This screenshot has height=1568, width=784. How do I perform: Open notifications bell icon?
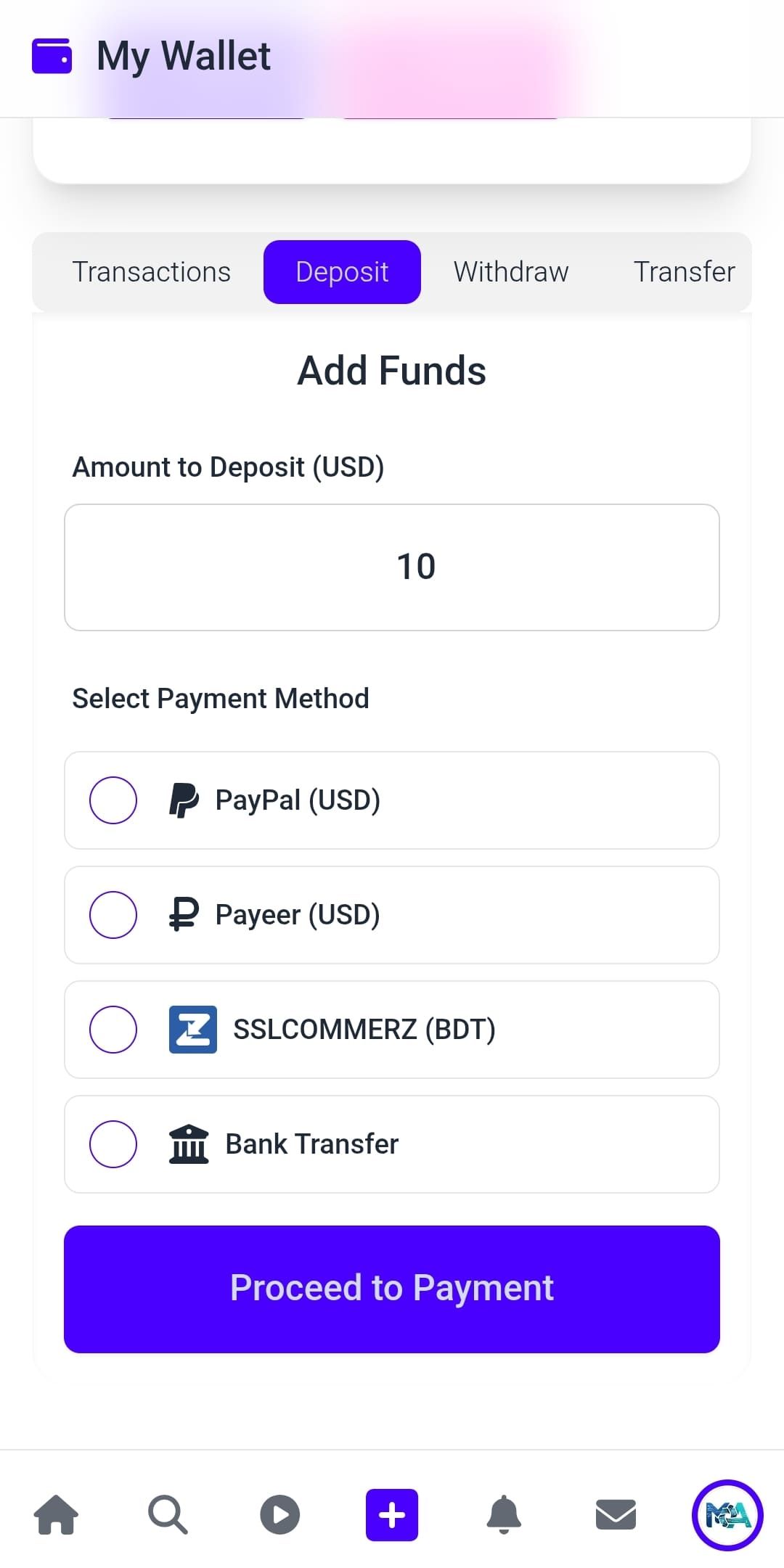coord(504,1514)
